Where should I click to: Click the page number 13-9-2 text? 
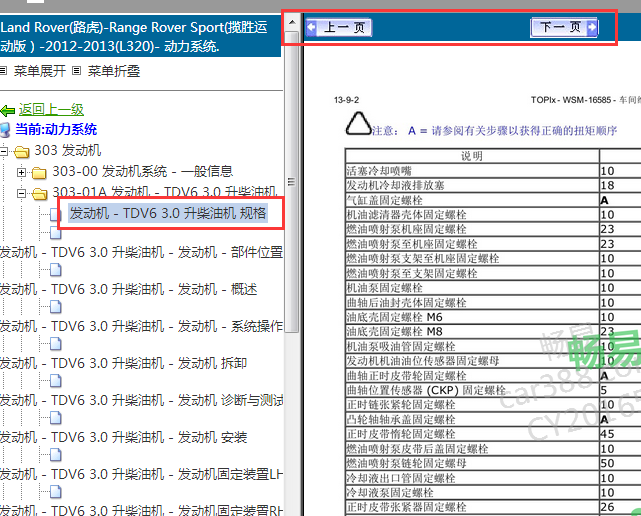[x=346, y=100]
